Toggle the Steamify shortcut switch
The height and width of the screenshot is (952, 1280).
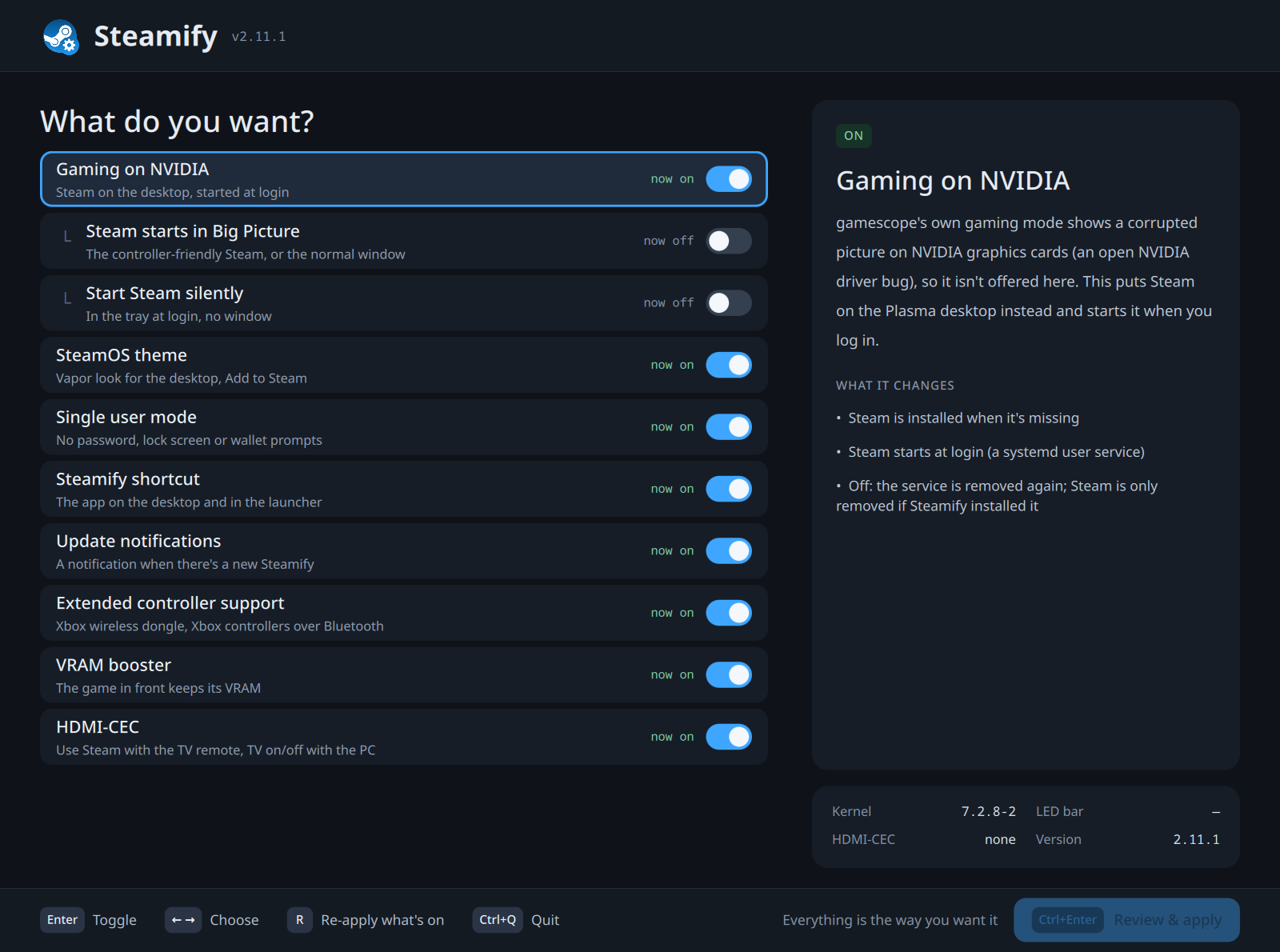(x=729, y=489)
